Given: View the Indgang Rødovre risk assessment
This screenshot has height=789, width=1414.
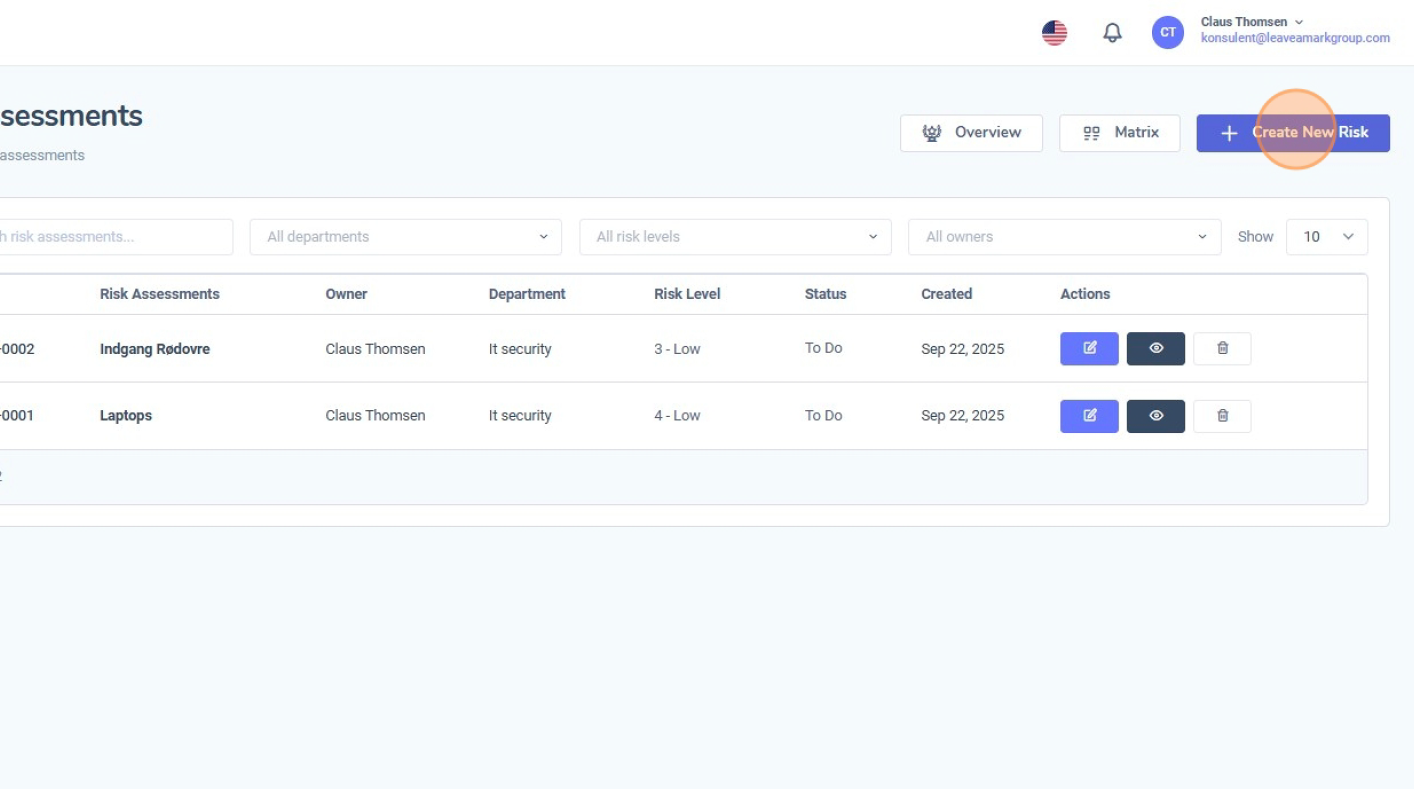Looking at the screenshot, I should tap(1155, 349).
